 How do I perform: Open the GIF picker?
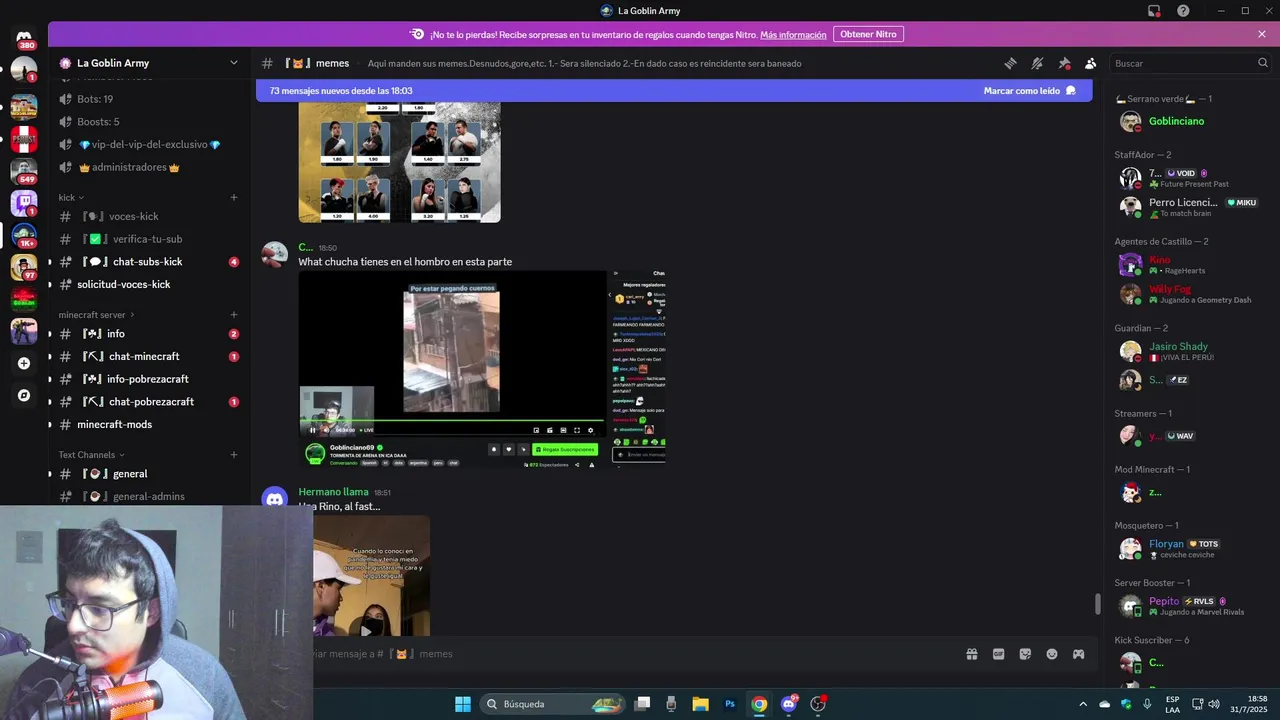998,654
